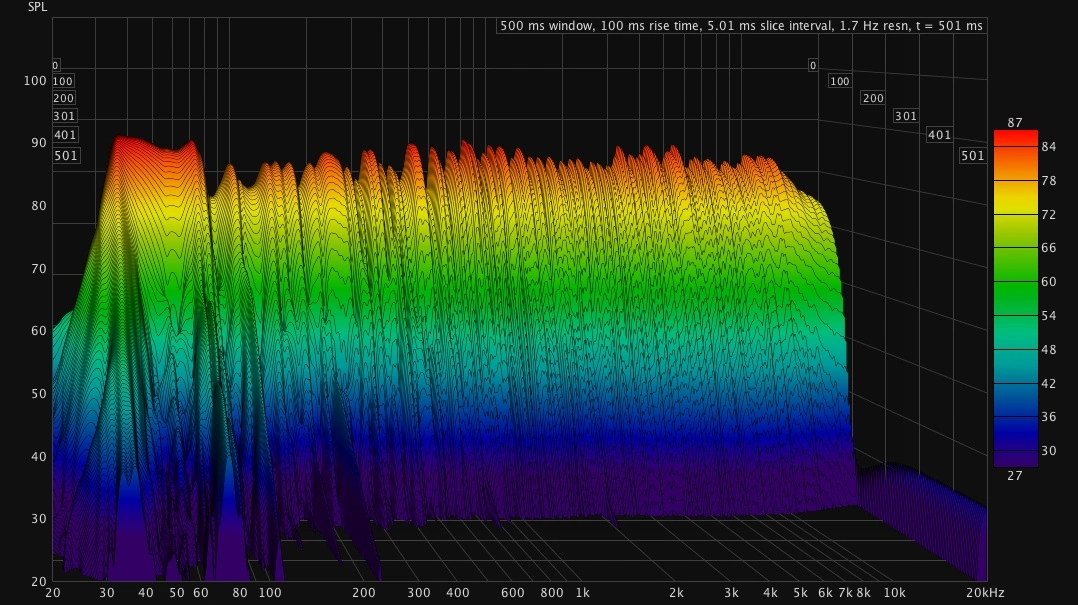Click the 100 Hz label on the frequency axis
The height and width of the screenshot is (605, 1078).
(x=270, y=593)
